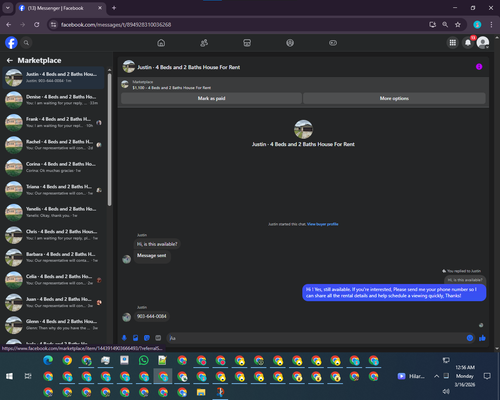Open the Marketplace storefront icon in top navigation
Screen dimensions: 500x400
[x=247, y=43]
